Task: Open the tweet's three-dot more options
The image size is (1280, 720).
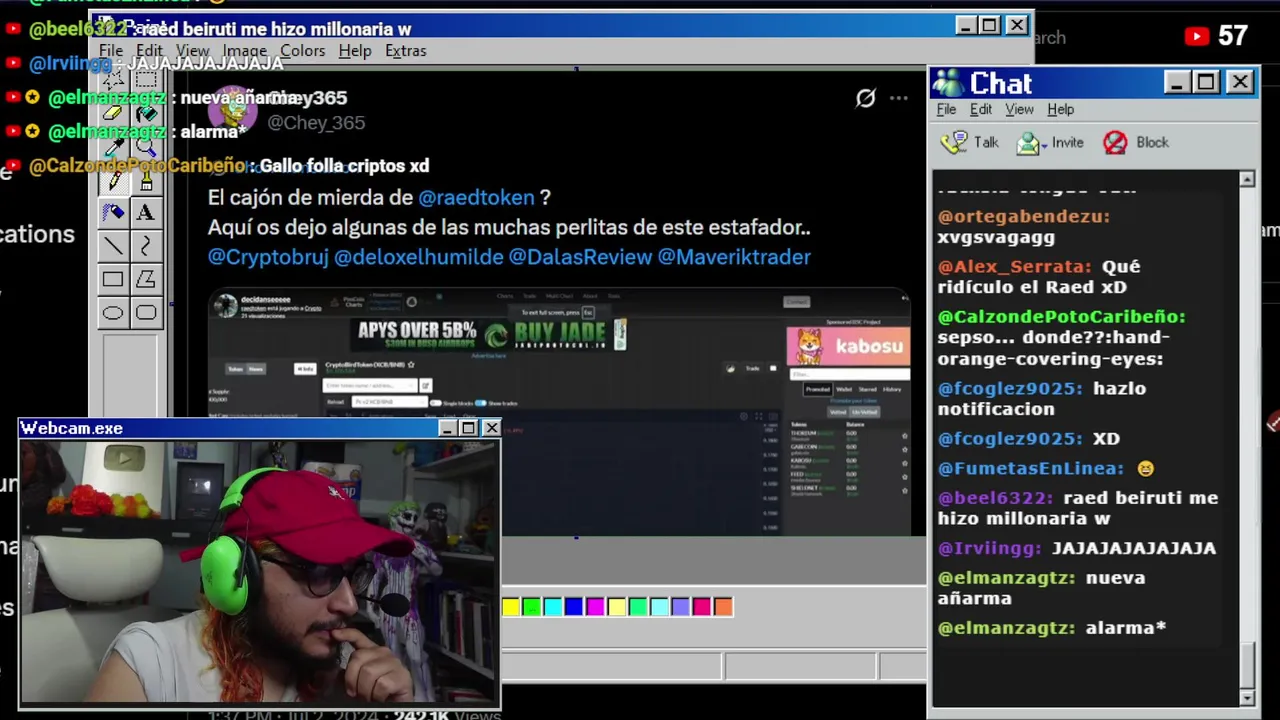Action: [898, 98]
